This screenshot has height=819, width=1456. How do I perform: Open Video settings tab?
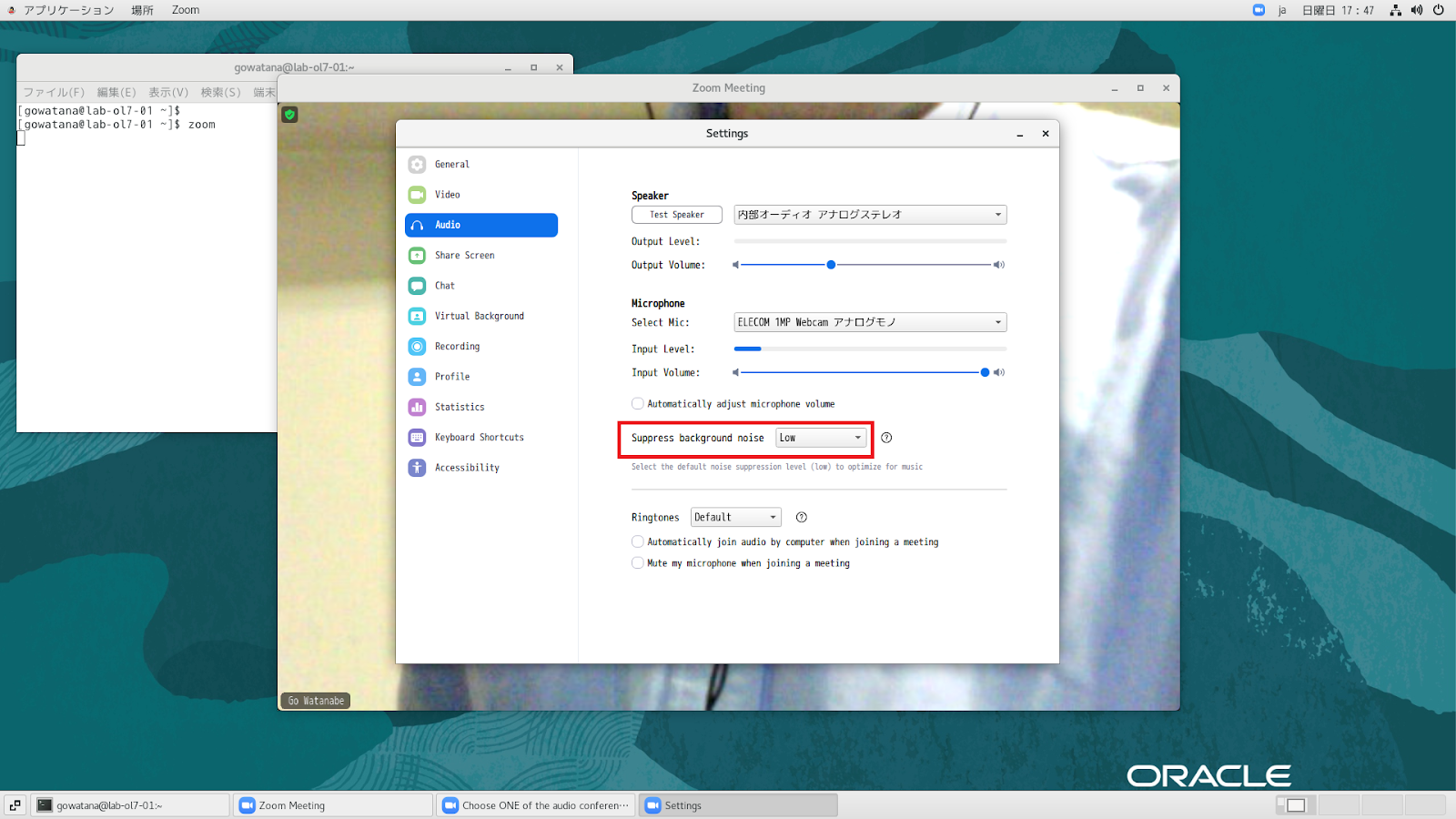click(481, 195)
